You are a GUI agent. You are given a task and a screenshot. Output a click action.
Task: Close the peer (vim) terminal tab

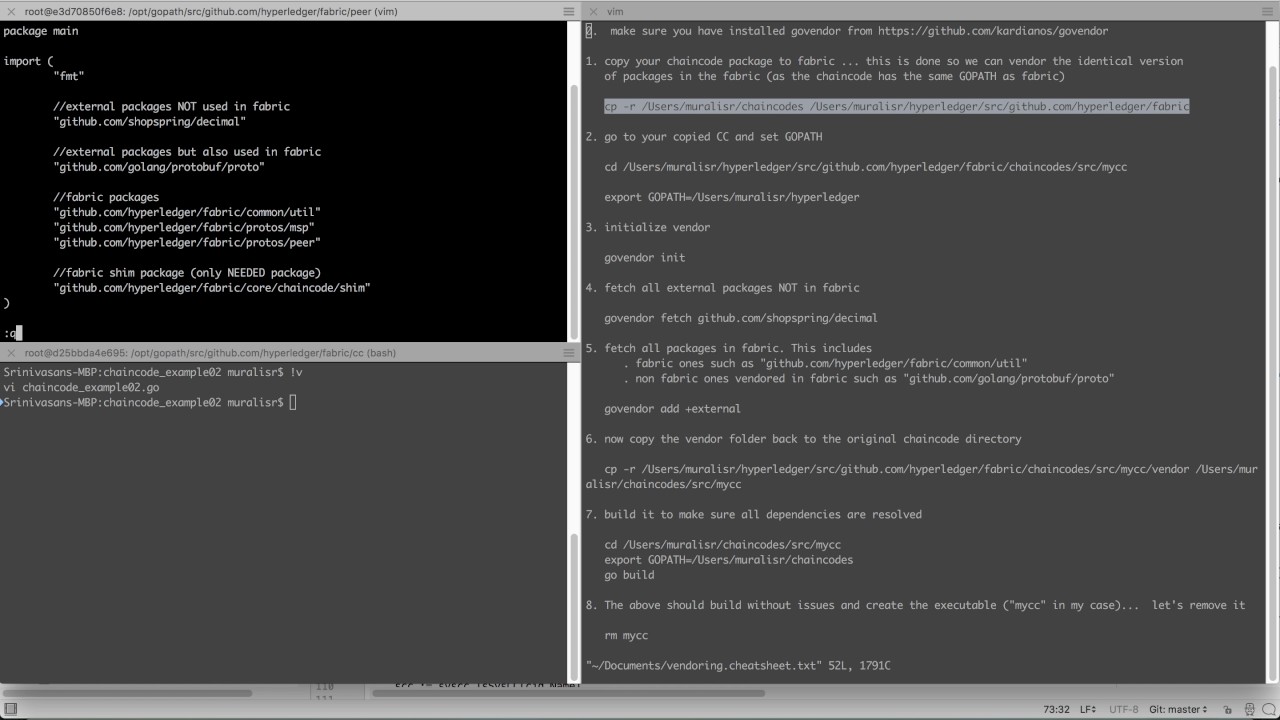pyautogui.click(x=10, y=10)
